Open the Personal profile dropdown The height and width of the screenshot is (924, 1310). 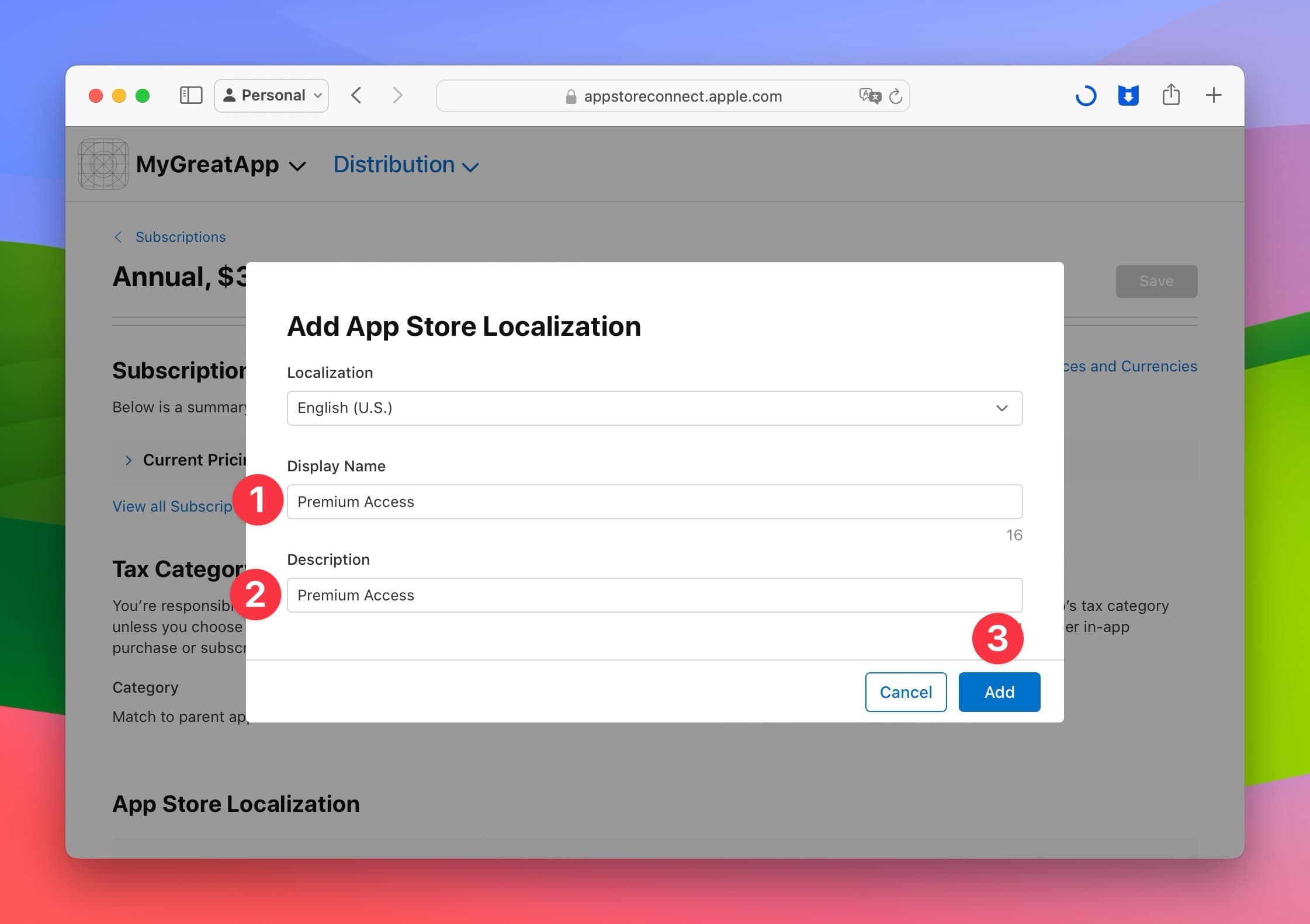click(272, 95)
